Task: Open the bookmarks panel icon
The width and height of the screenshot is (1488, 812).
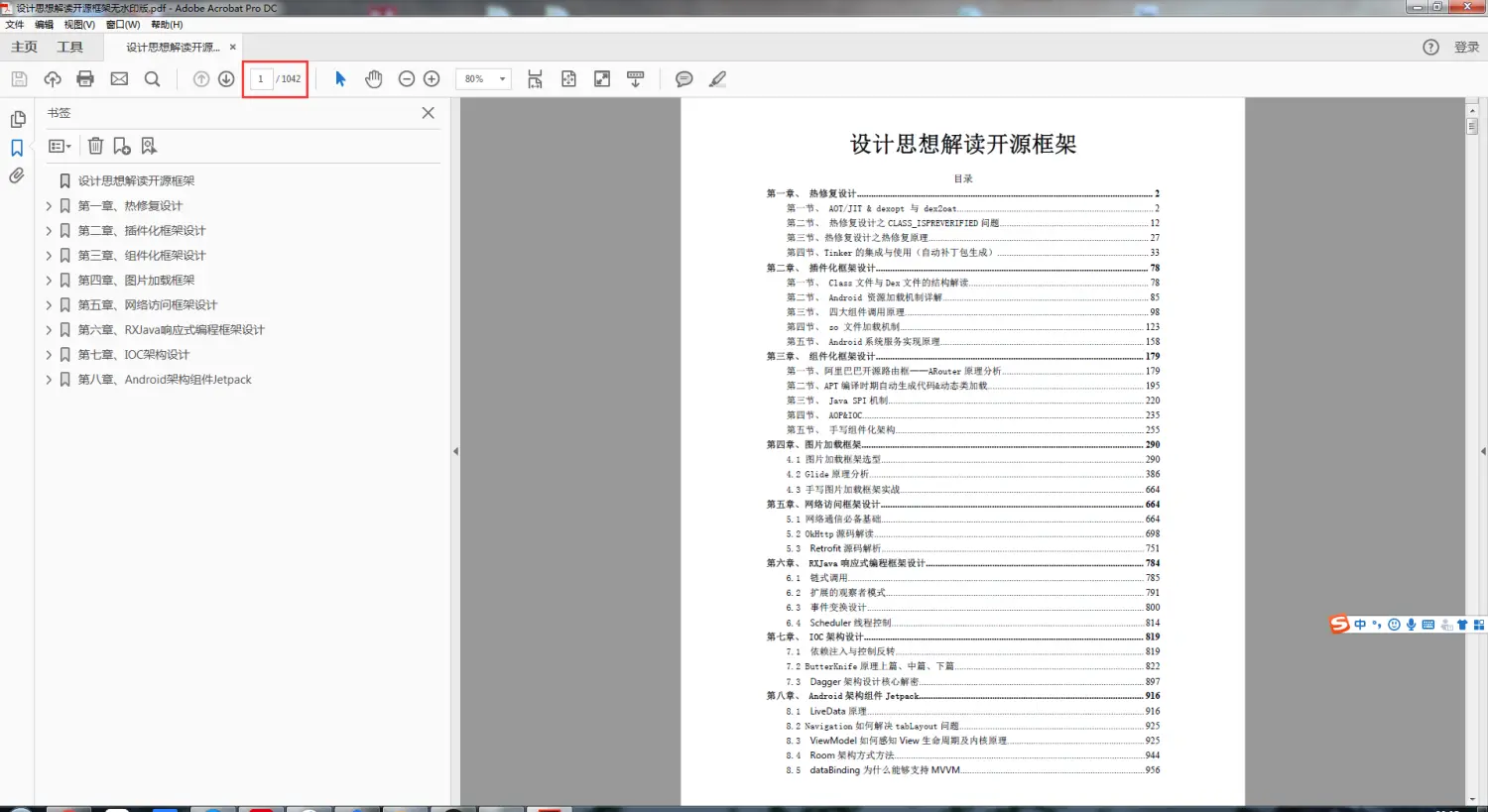Action: [x=17, y=148]
